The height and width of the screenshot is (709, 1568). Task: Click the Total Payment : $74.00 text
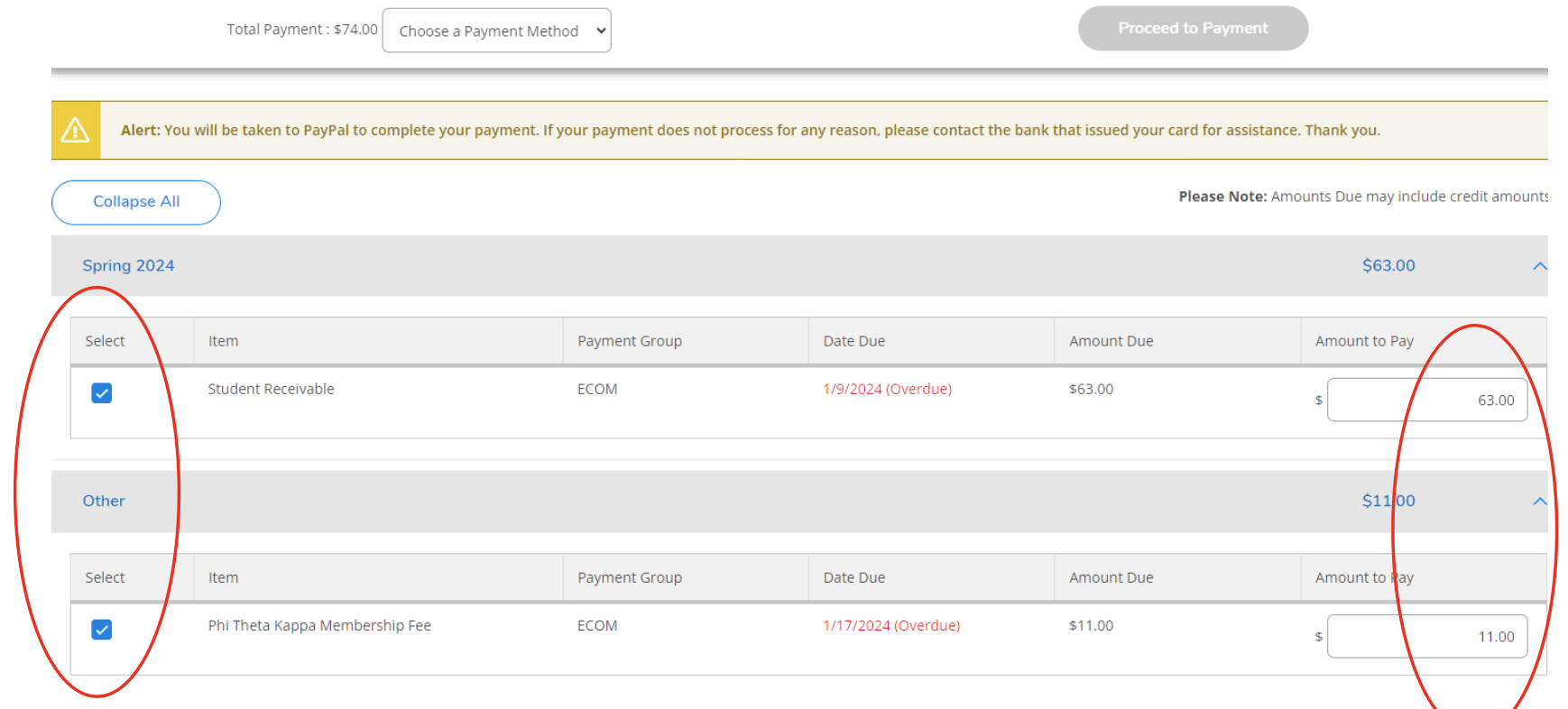tap(302, 29)
